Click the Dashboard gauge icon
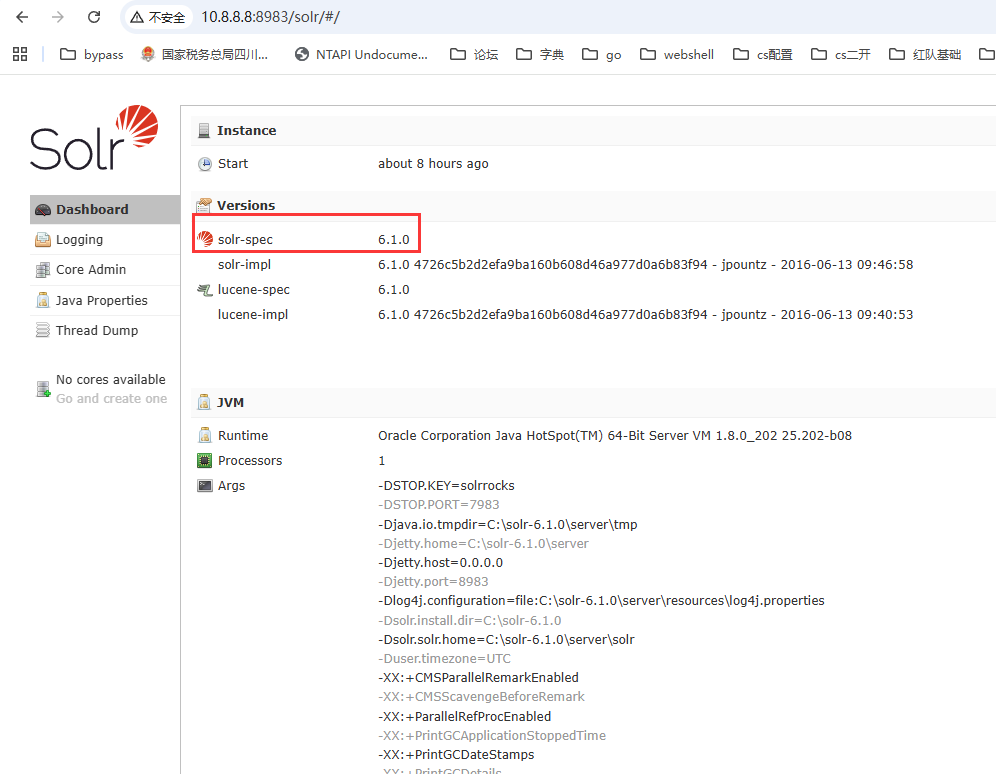Screen dimensions: 996x774 [x=43, y=210]
